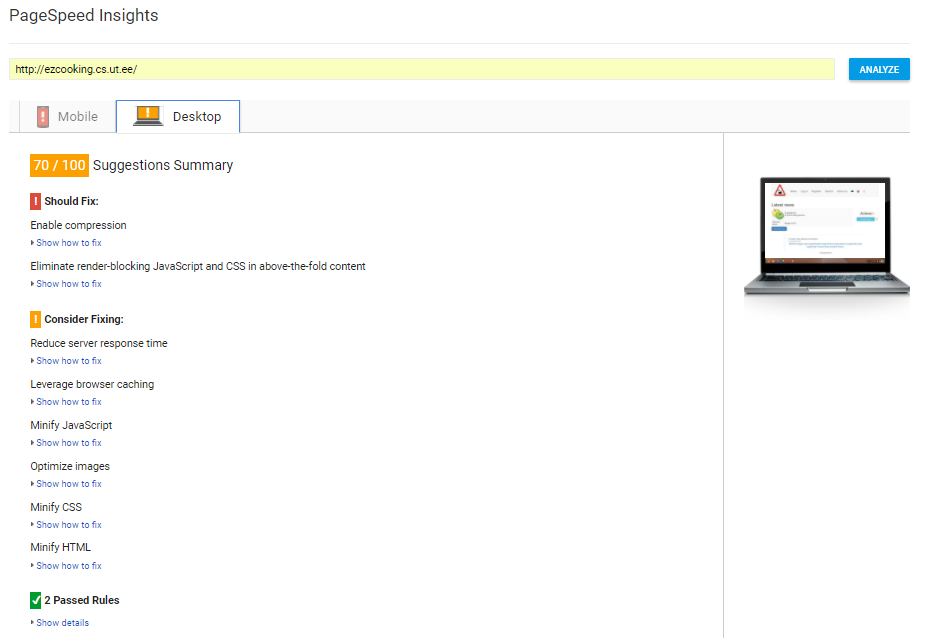Click the 2 Passed Rules label
The image size is (949, 638).
pos(82,600)
